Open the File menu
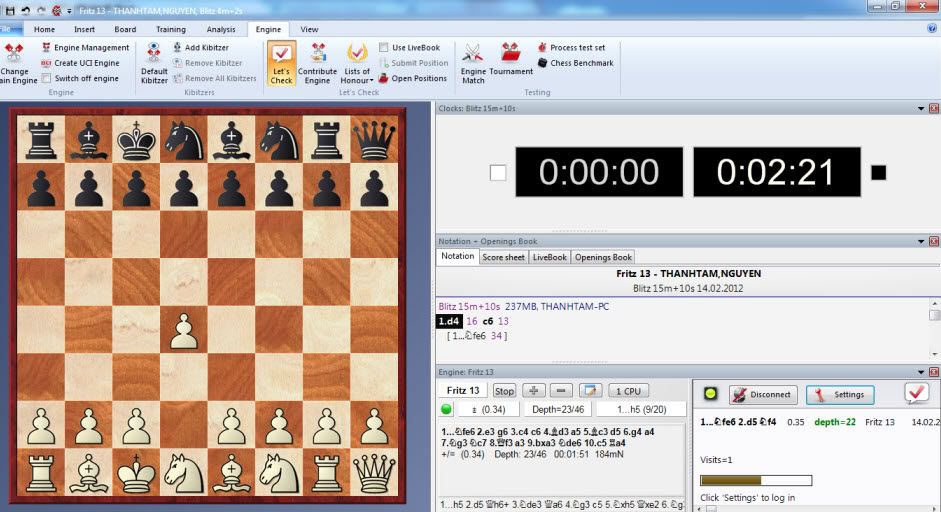 point(11,29)
